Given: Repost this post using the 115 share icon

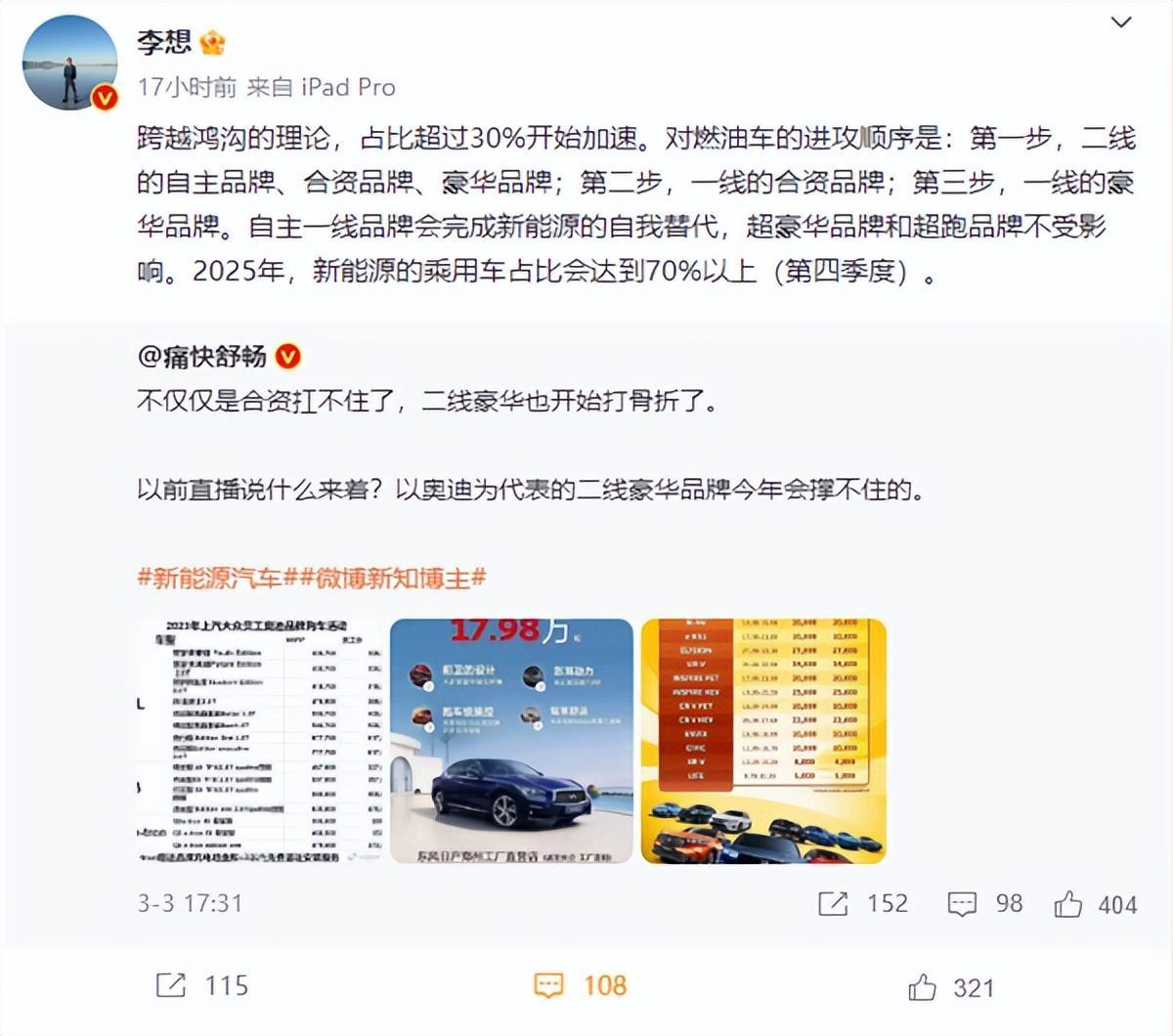Looking at the screenshot, I should click(x=171, y=985).
